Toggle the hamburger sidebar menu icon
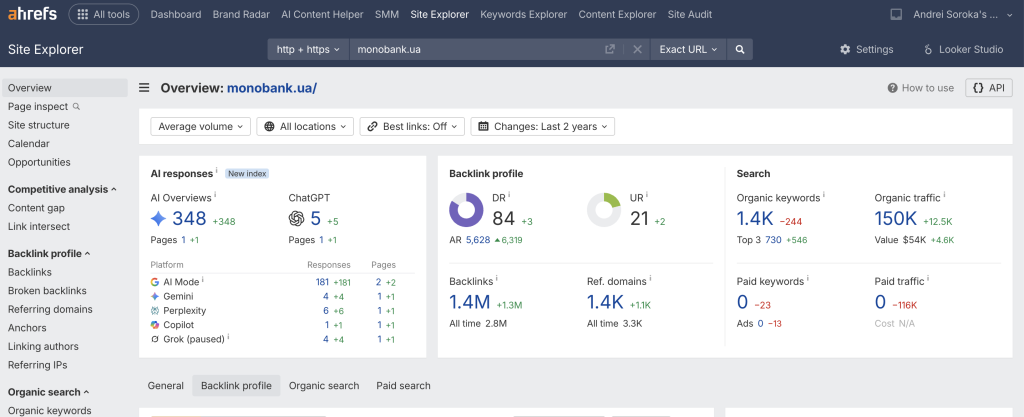The image size is (1024, 417). (x=144, y=88)
